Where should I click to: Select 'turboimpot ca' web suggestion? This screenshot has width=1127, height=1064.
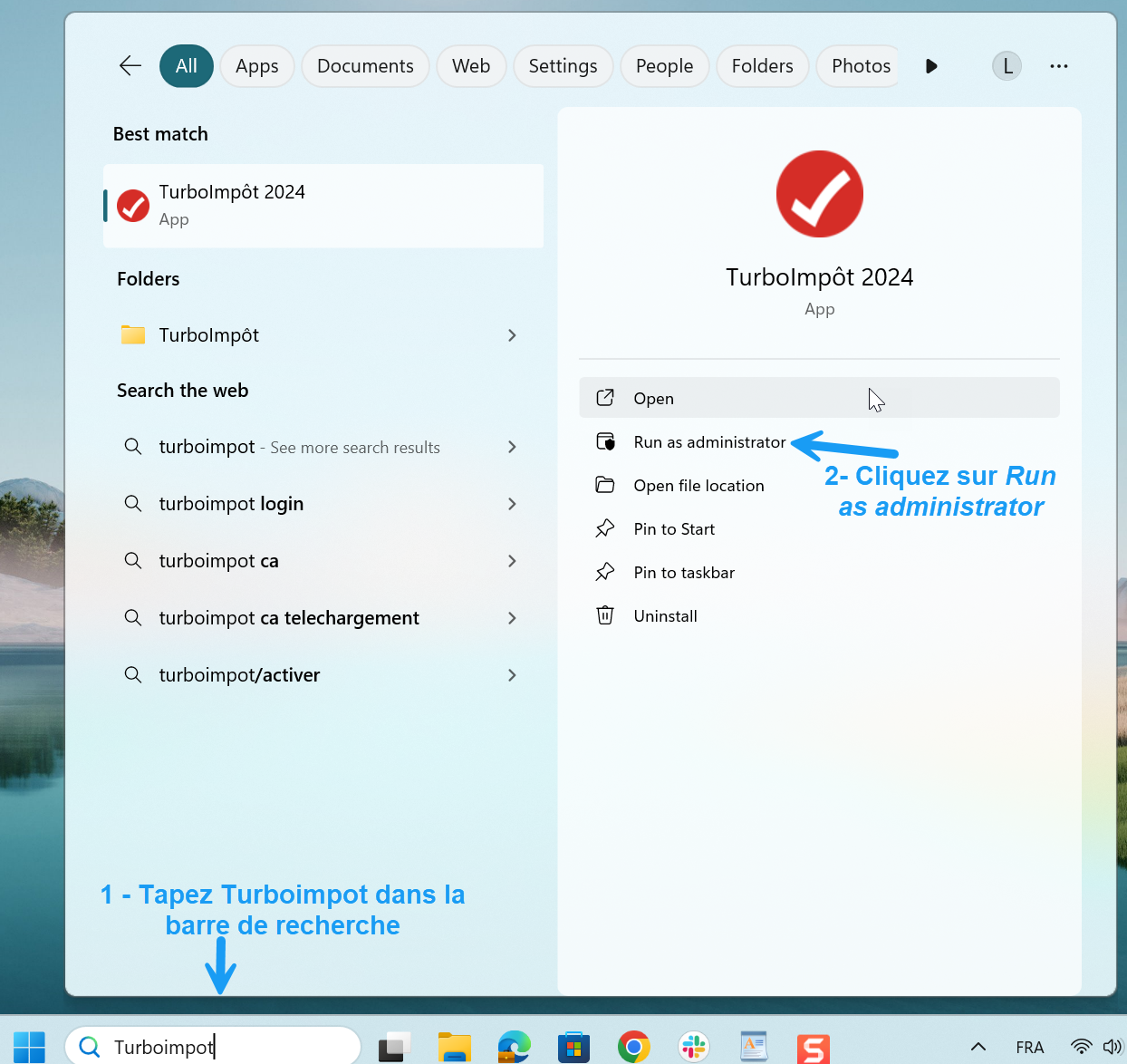point(323,561)
